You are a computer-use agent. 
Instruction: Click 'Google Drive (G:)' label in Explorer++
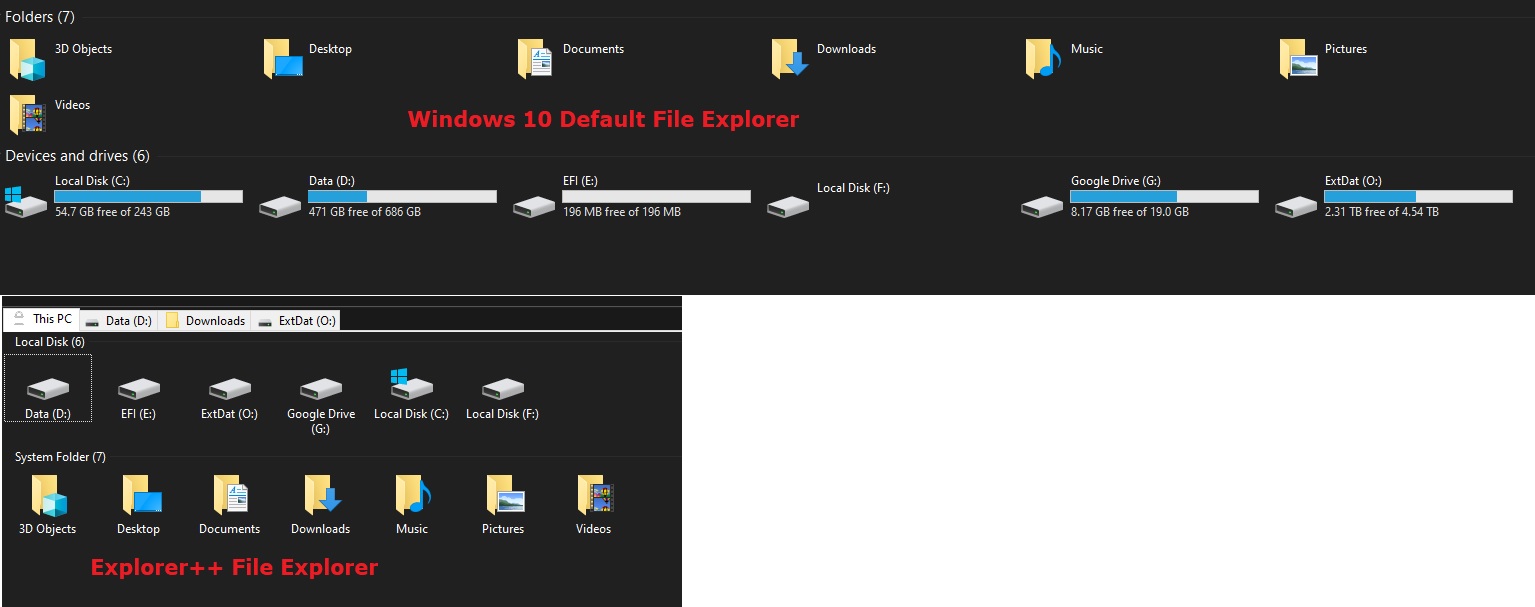pyautogui.click(x=321, y=421)
